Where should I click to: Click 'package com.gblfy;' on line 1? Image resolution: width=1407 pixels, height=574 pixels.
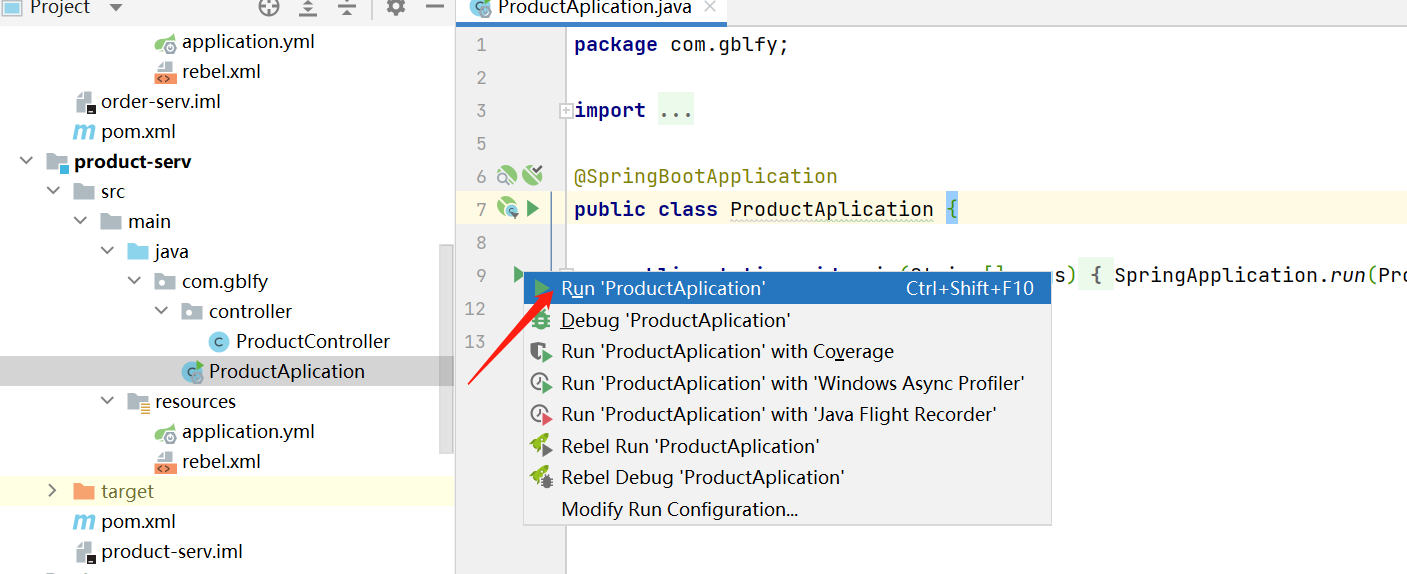[x=681, y=45]
